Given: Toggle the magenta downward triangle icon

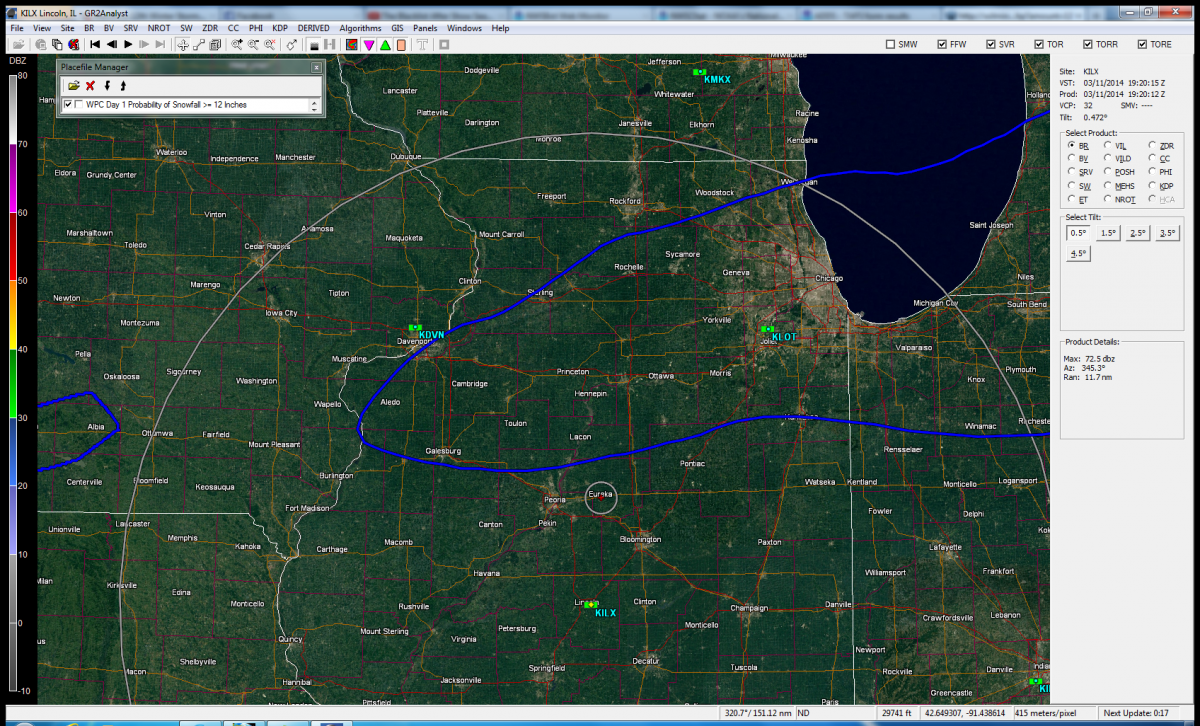Looking at the screenshot, I should [x=369, y=44].
